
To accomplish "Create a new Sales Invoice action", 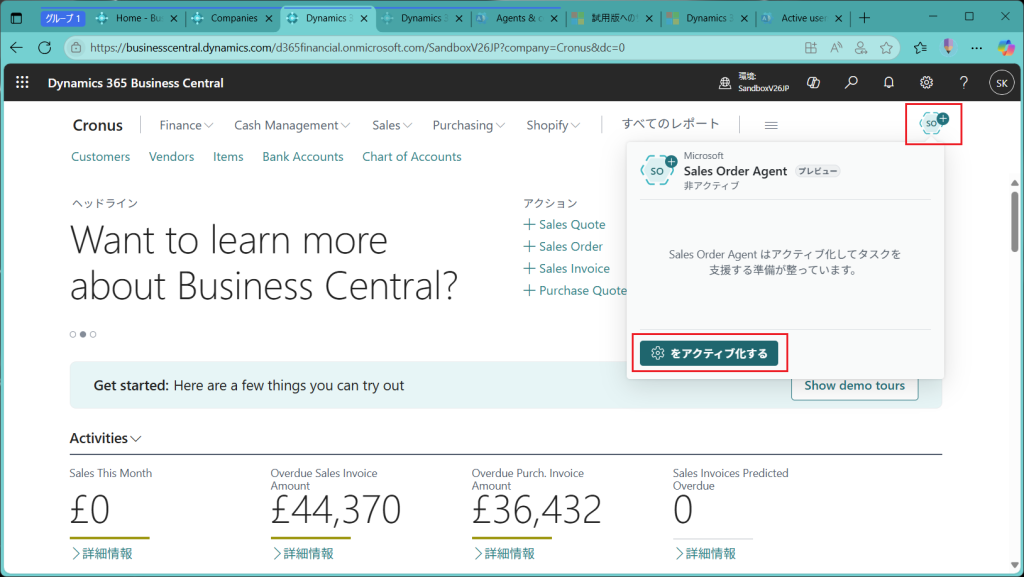I will point(566,269).
